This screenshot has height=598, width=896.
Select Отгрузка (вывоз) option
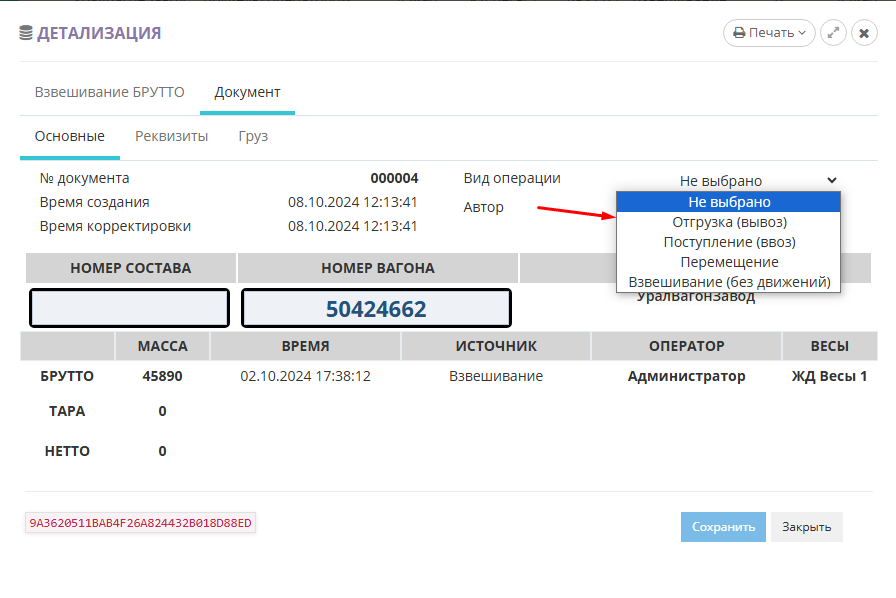(x=729, y=222)
